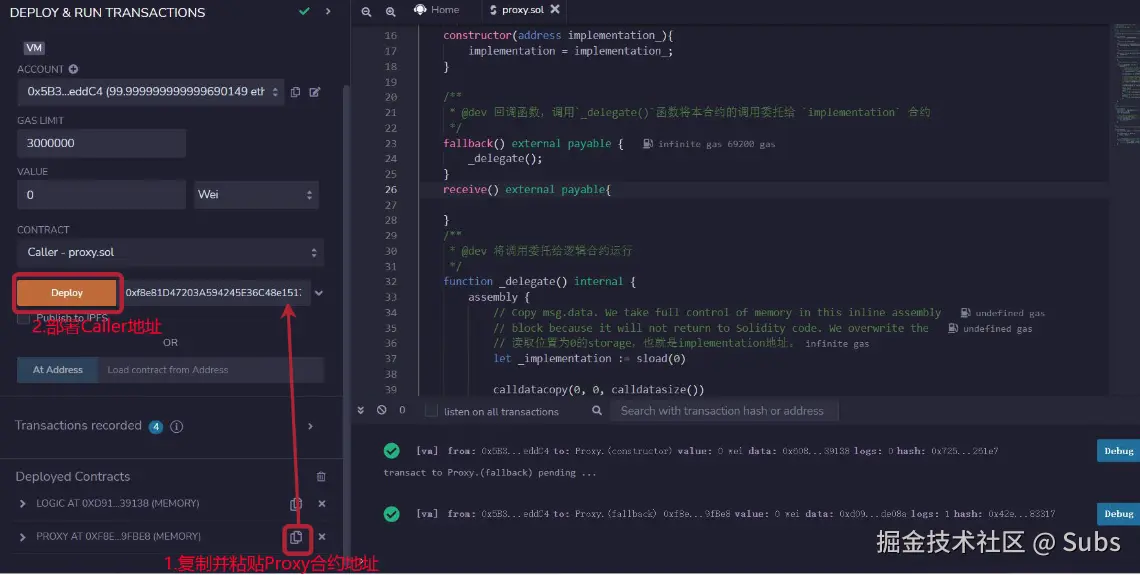Click the zoom out magnifier icon
The width and height of the screenshot is (1140, 575).
[x=366, y=11]
